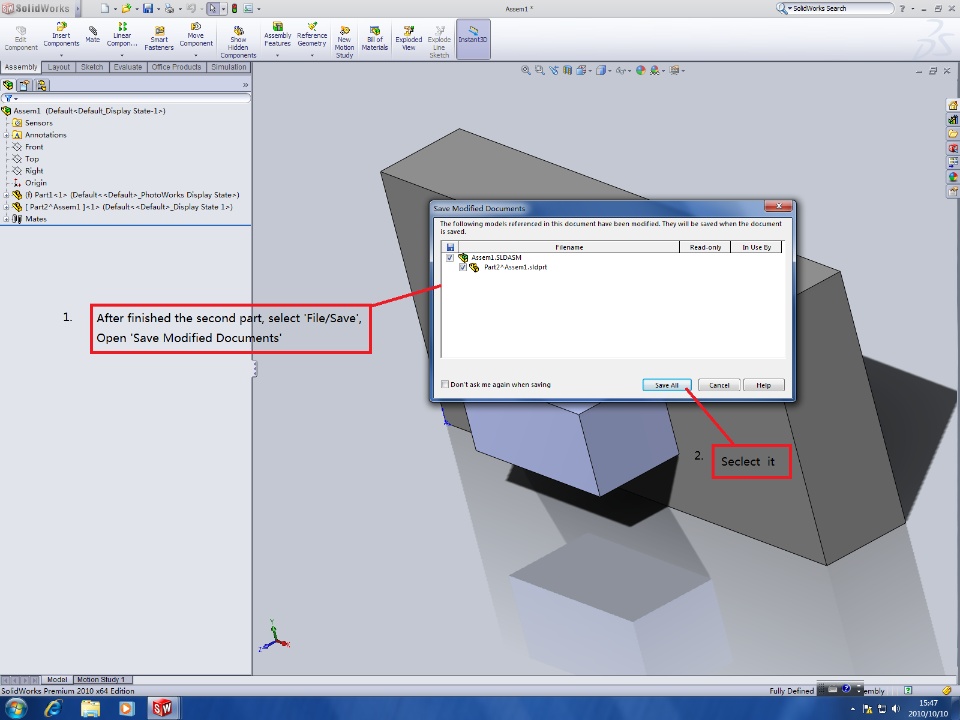Open SolidWorks Resources house icon in task pane
The height and width of the screenshot is (720, 960).
(953, 105)
